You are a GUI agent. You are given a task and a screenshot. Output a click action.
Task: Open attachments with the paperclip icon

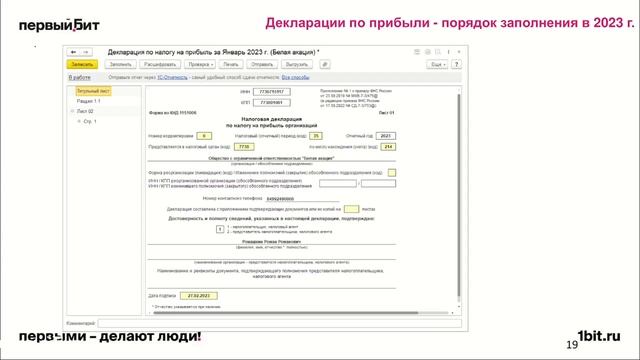(x=325, y=64)
